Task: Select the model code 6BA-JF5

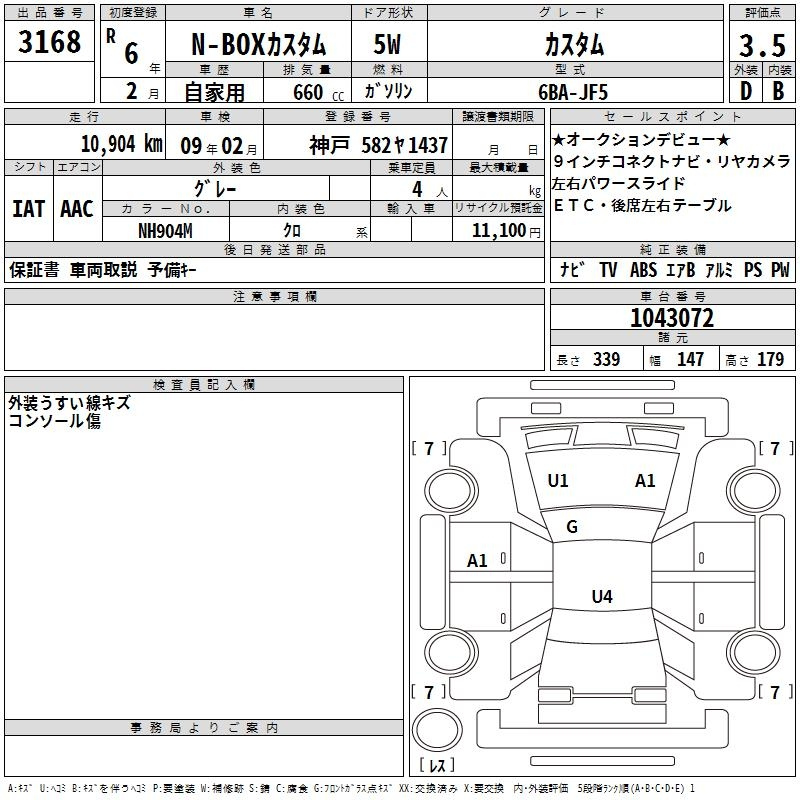Action: click(573, 92)
